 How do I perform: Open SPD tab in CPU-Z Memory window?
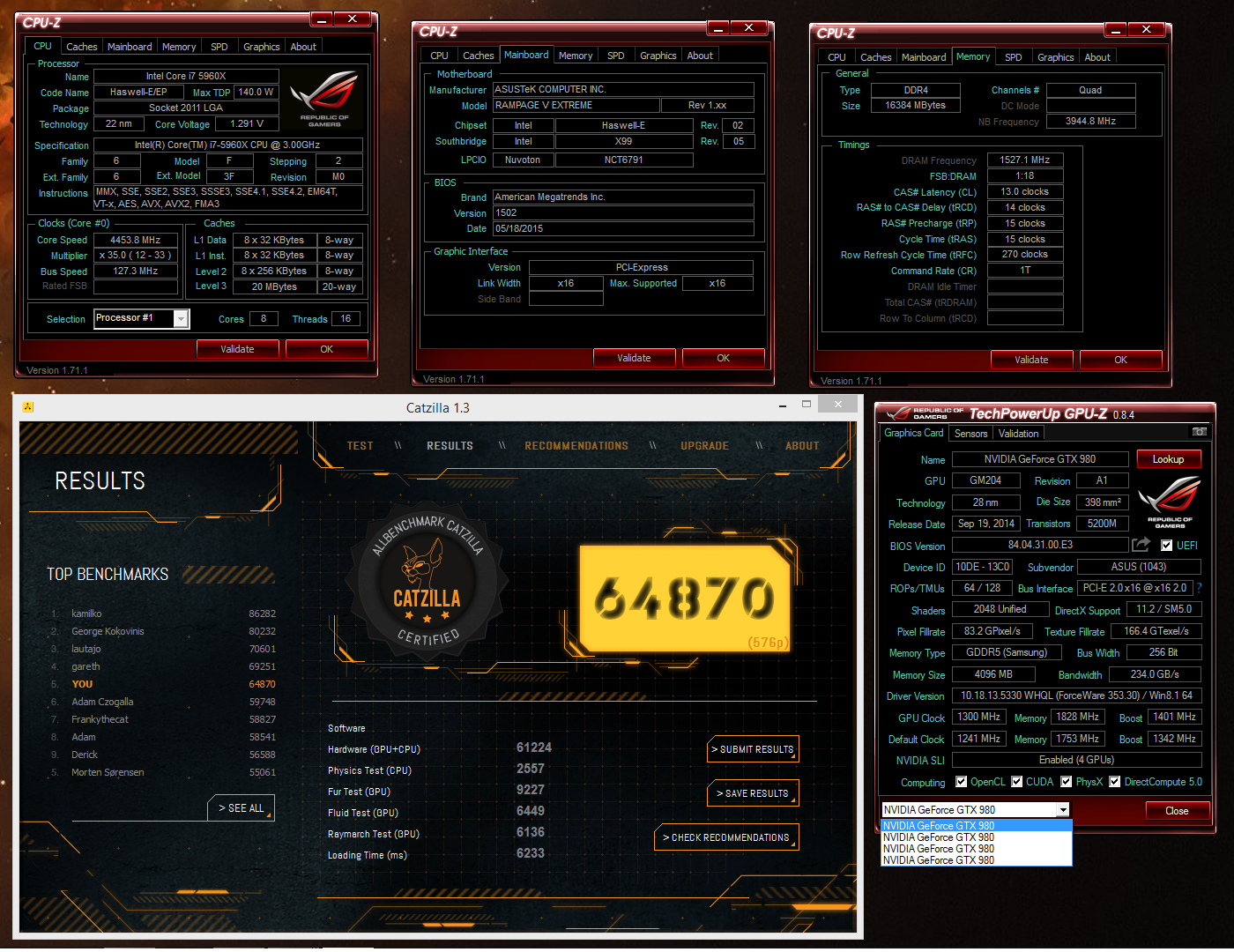1014,57
